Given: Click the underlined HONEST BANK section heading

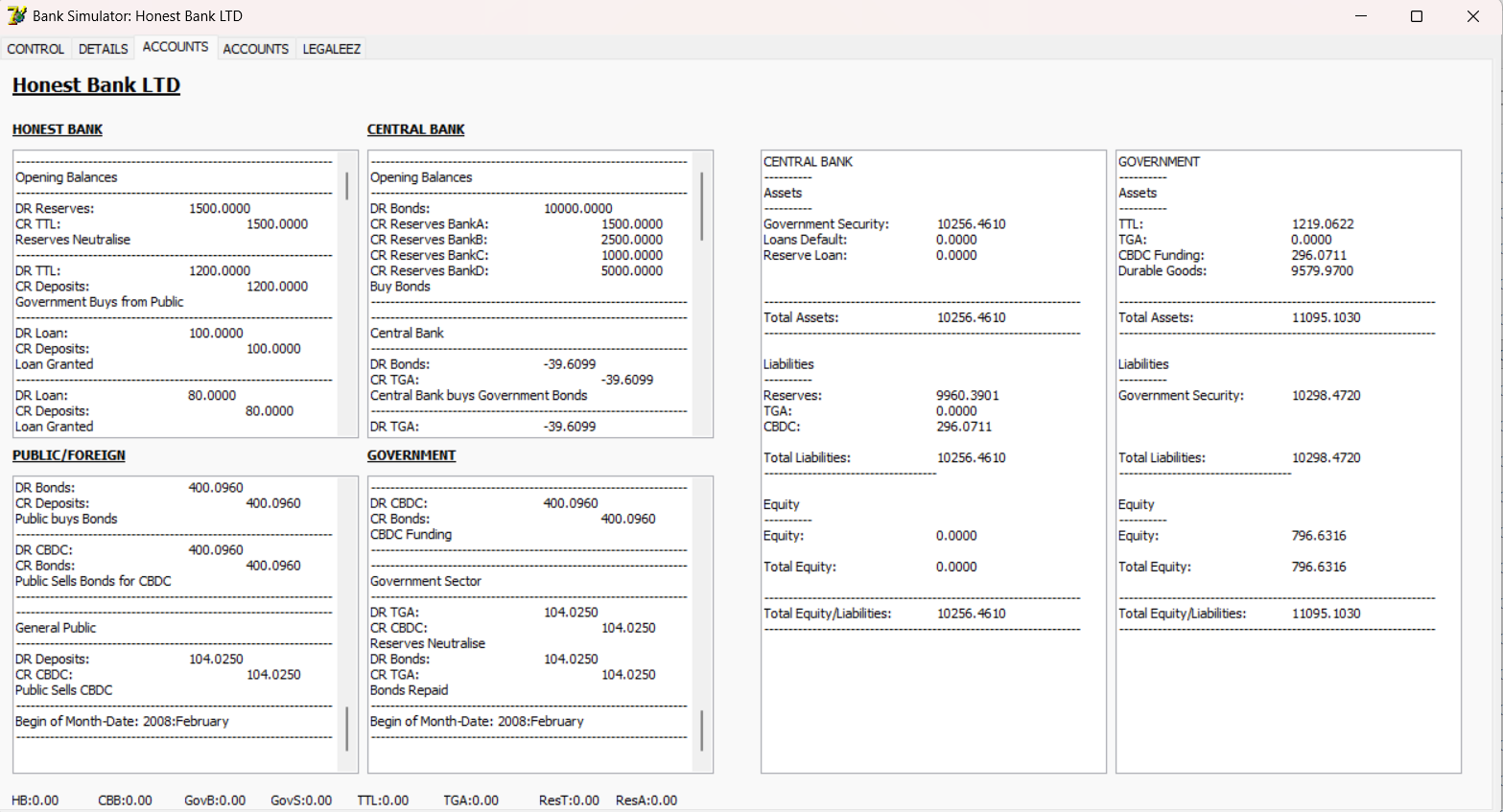Looking at the screenshot, I should coord(58,129).
